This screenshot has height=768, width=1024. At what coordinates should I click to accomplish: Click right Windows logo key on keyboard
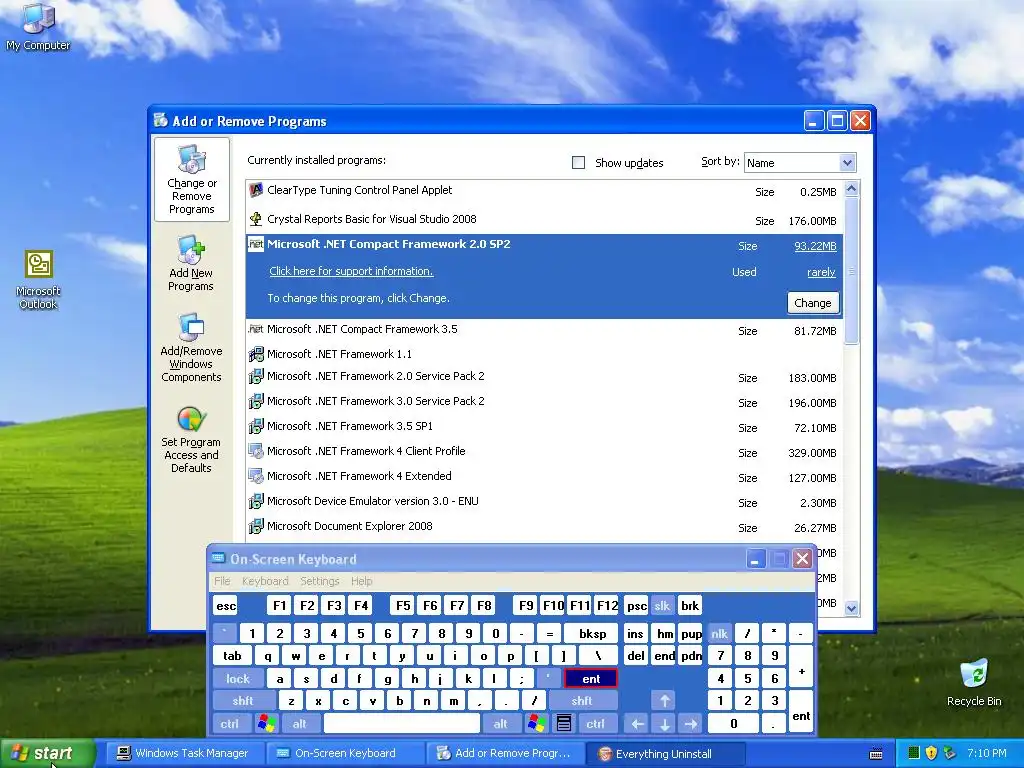pyautogui.click(x=537, y=724)
